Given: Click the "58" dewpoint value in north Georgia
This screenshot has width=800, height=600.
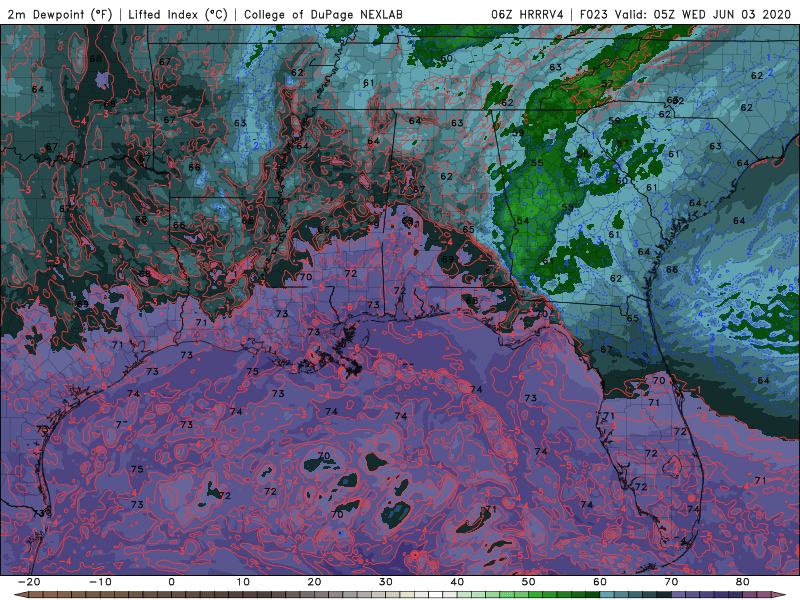Looking at the screenshot, I should tap(583, 154).
